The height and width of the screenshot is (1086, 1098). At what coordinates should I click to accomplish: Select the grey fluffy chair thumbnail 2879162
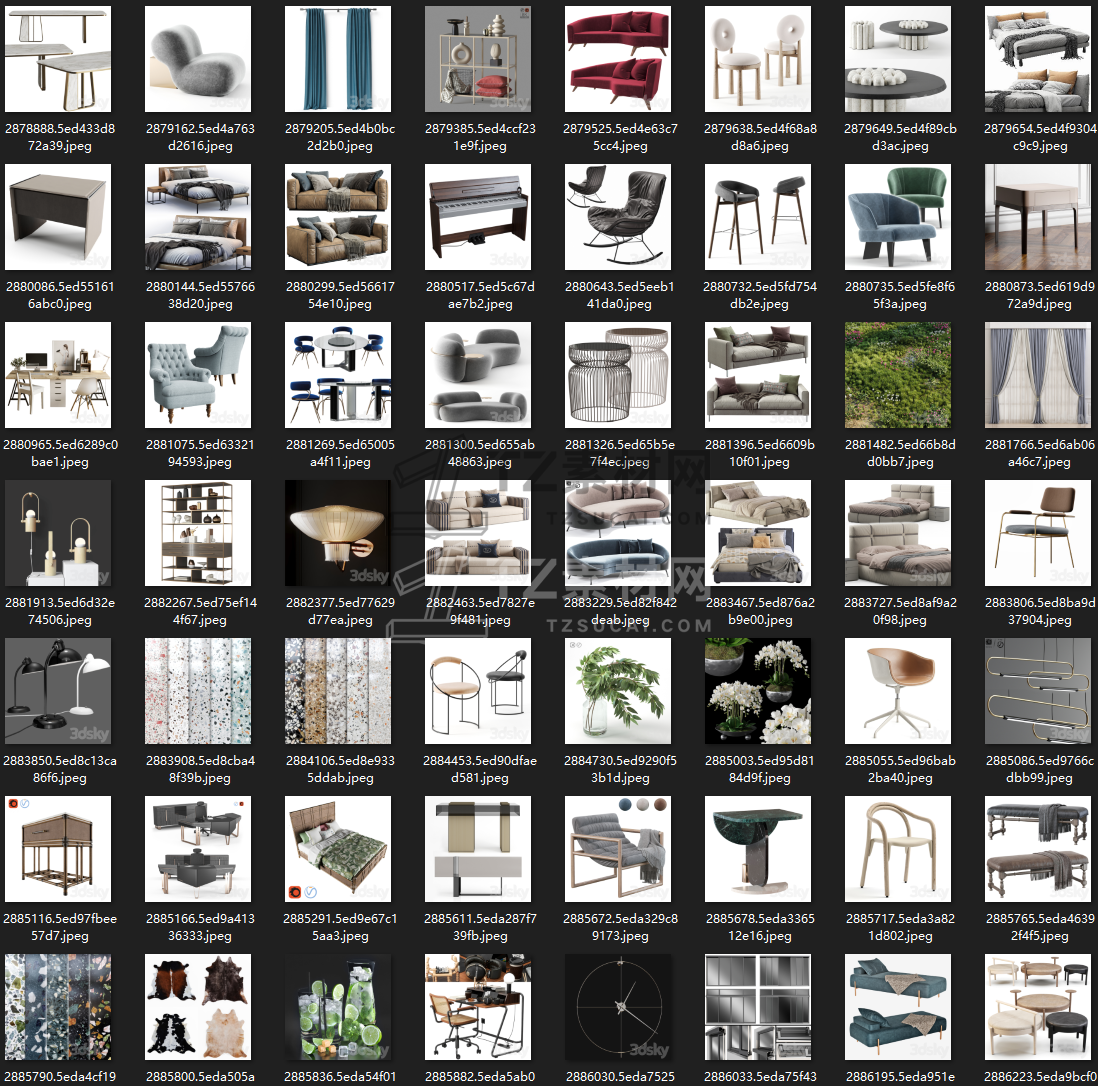click(198, 59)
